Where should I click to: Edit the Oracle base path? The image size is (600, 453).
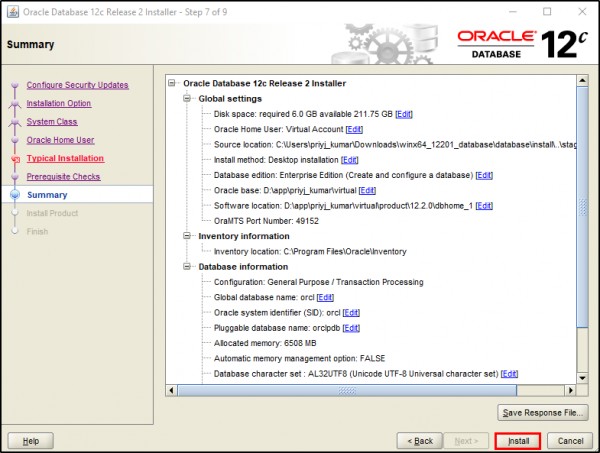(x=367, y=190)
